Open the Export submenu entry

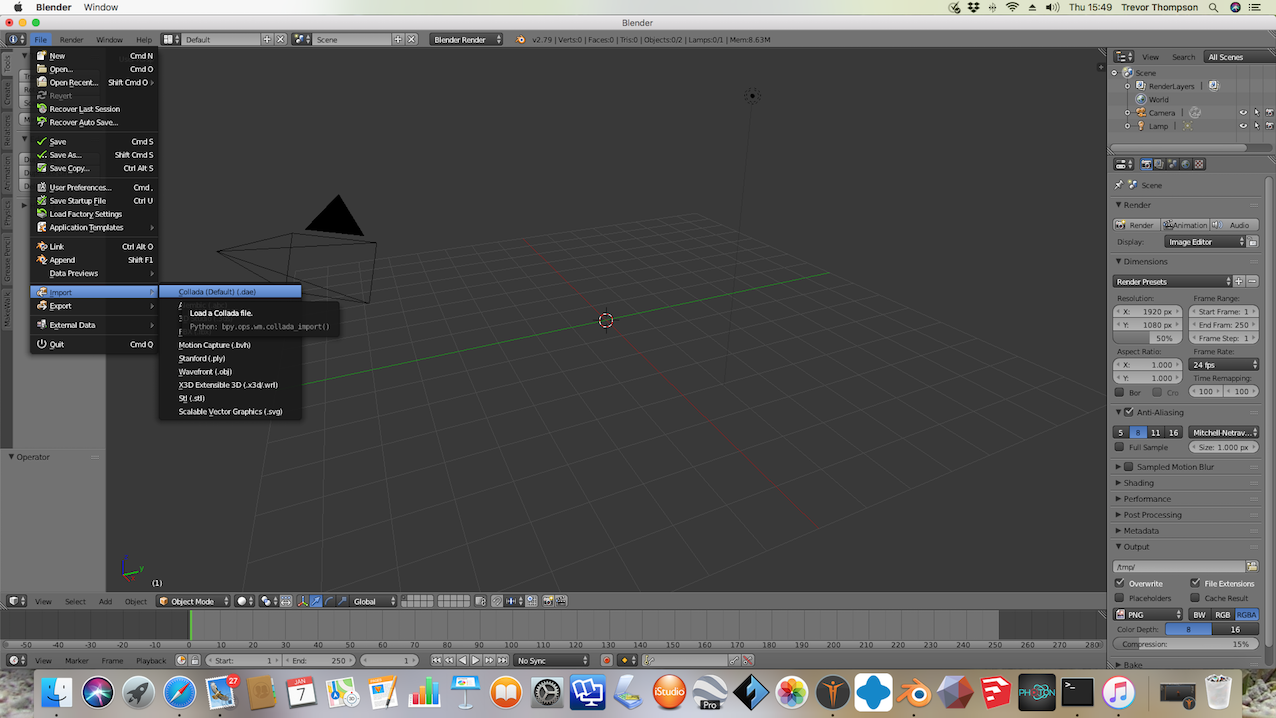coord(94,306)
